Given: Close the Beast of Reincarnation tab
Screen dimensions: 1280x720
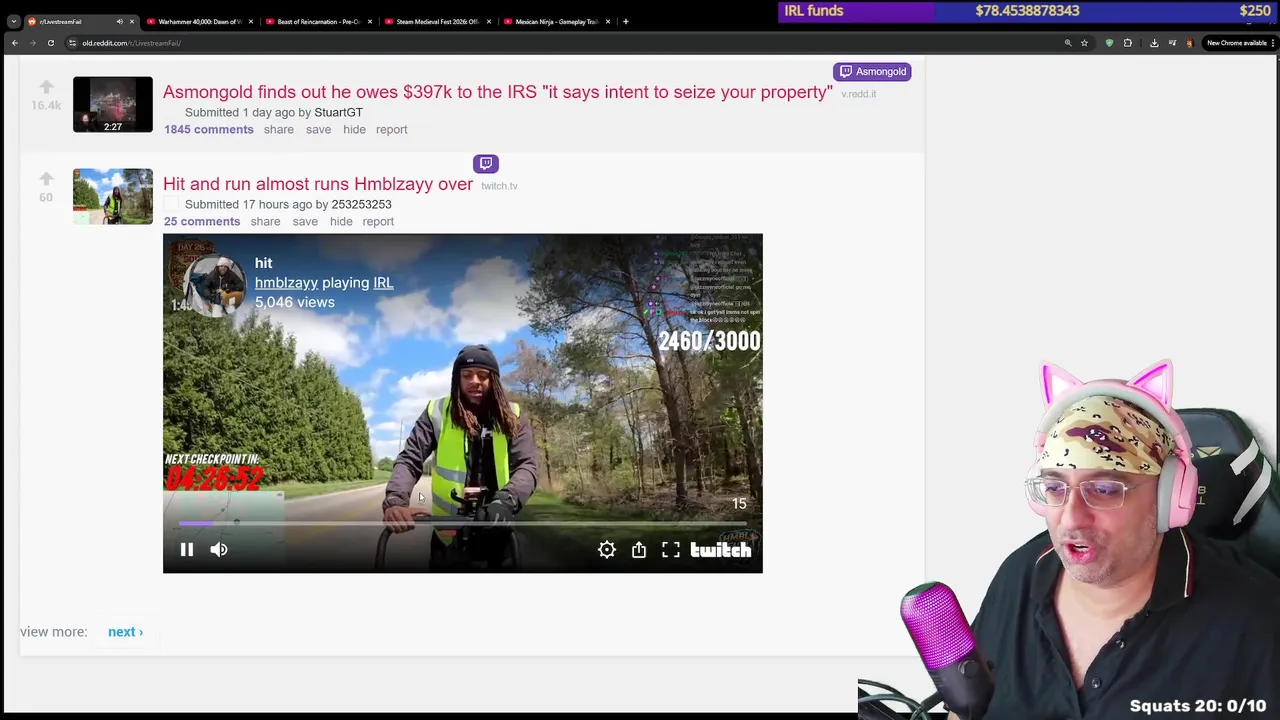Looking at the screenshot, I should (370, 21).
